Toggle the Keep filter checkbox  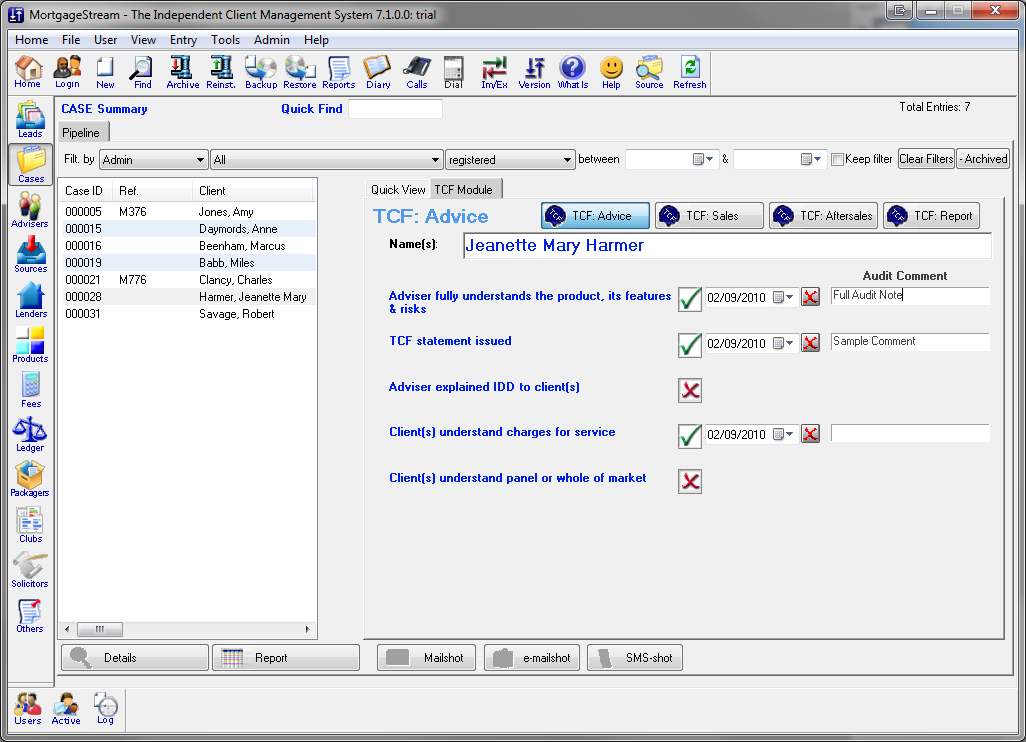pyautogui.click(x=837, y=159)
